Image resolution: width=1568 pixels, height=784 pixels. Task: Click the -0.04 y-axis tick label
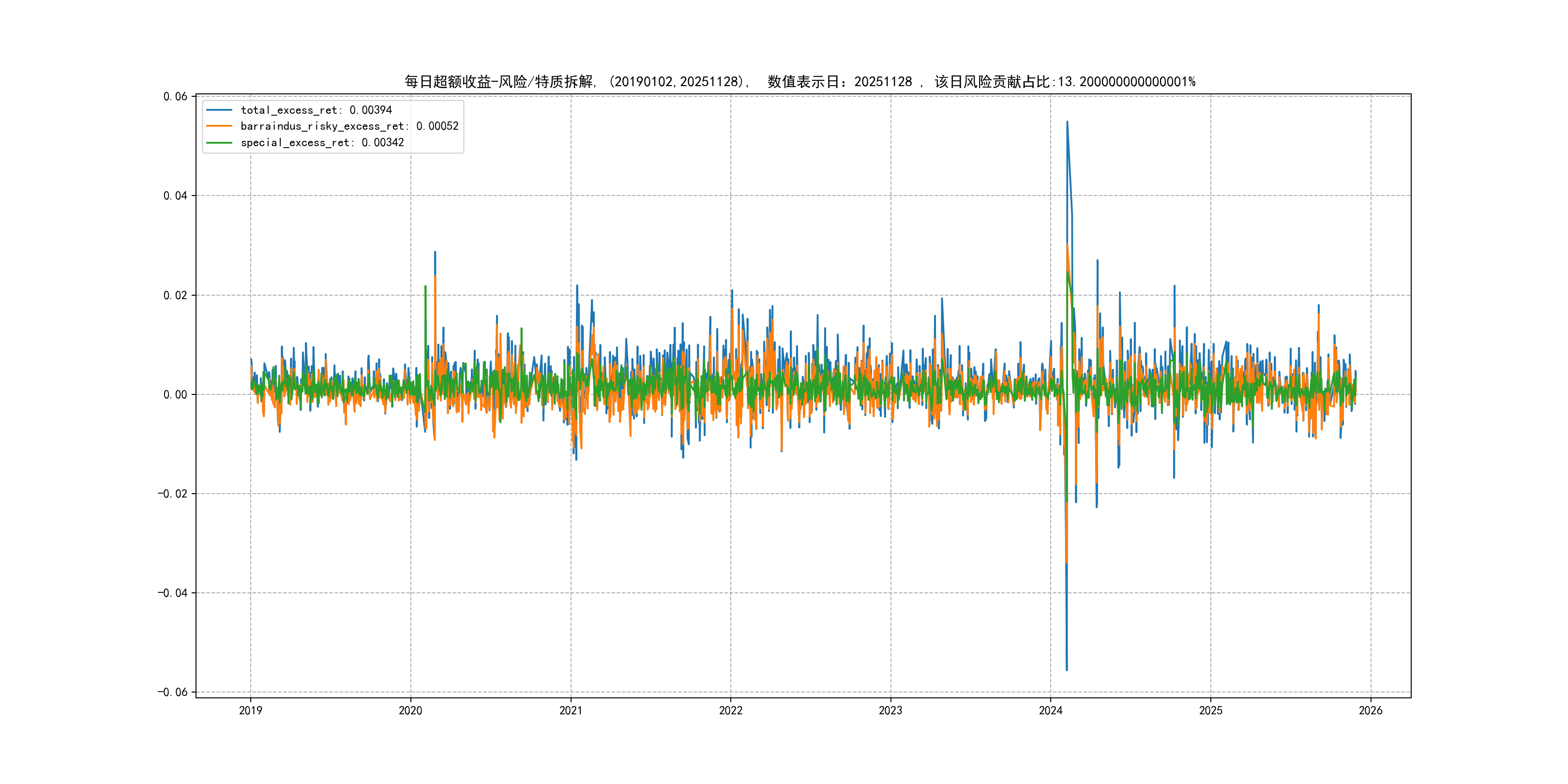173,593
